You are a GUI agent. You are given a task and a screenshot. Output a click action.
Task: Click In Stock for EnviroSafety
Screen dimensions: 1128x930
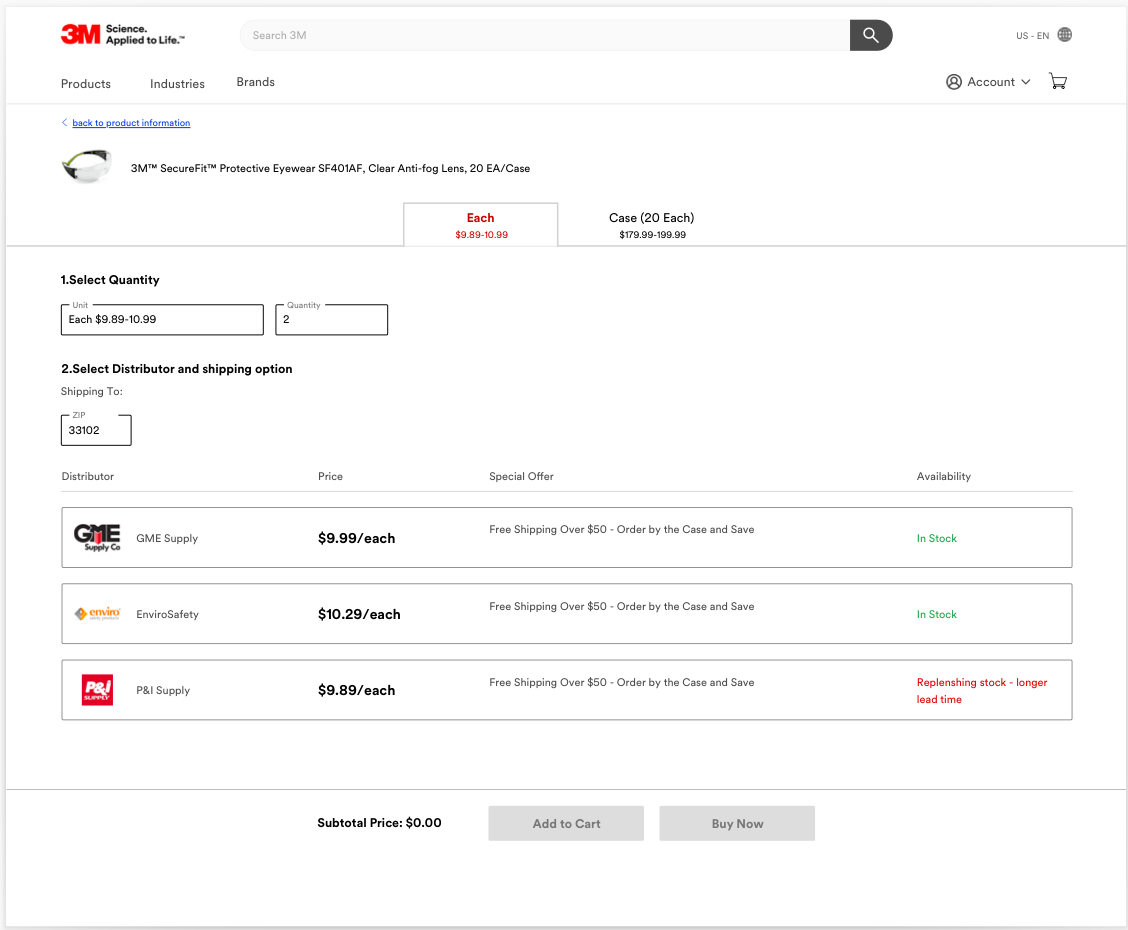pyautogui.click(x=937, y=614)
